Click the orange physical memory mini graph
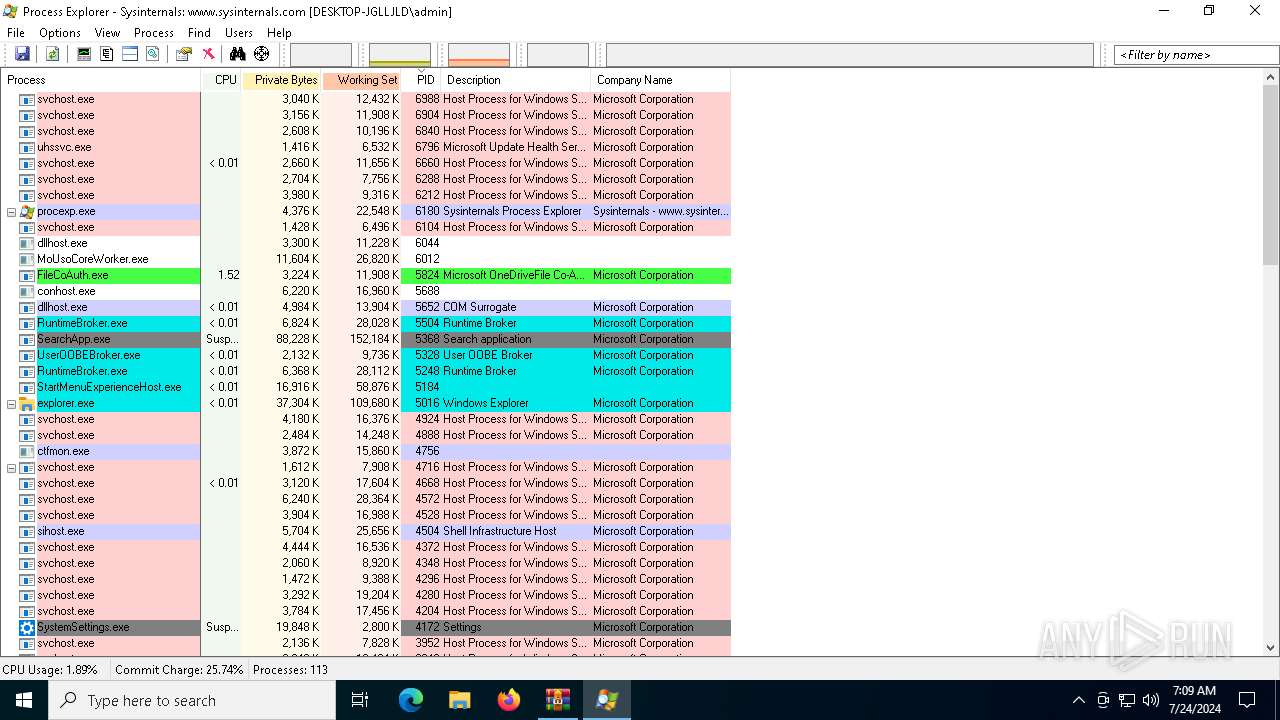Image resolution: width=1280 pixels, height=720 pixels. point(479,55)
